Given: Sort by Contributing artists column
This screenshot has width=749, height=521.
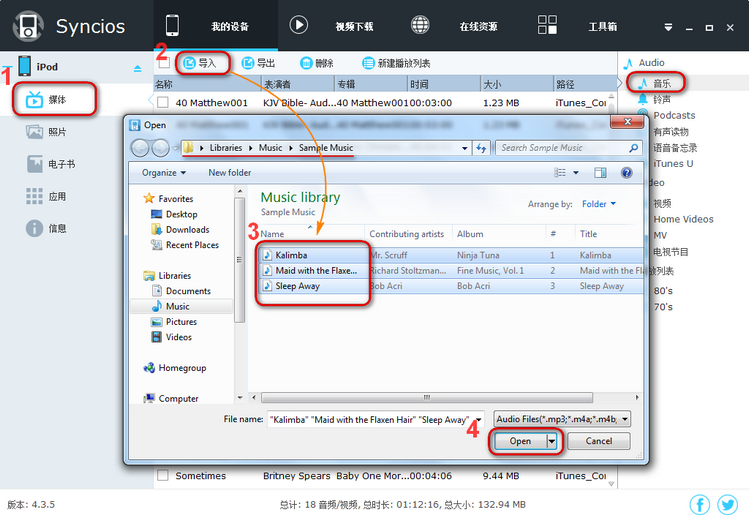Looking at the screenshot, I should [407, 234].
